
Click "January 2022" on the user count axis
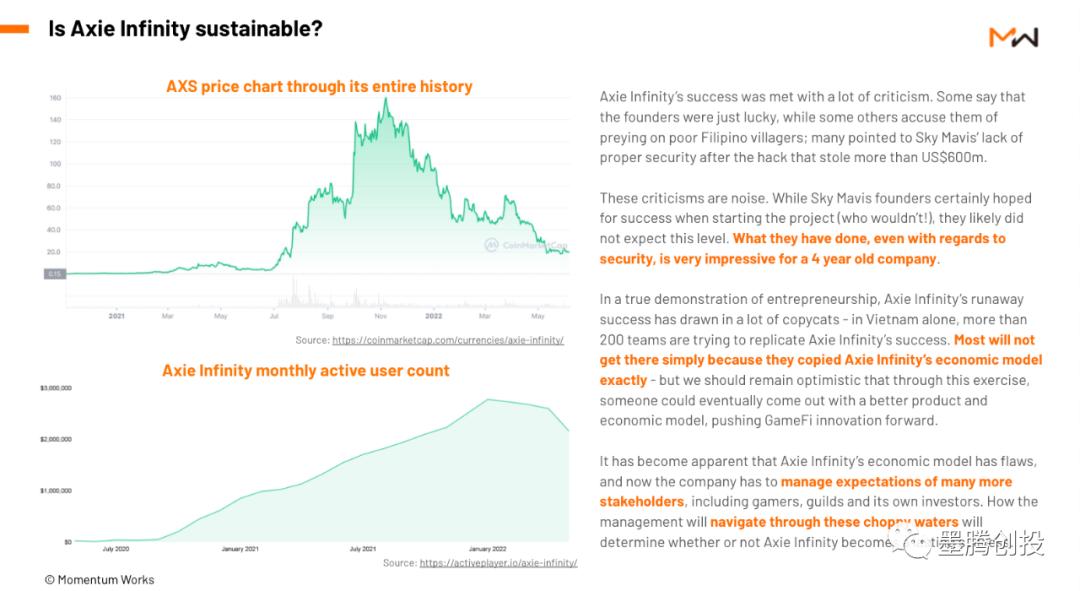[490, 549]
